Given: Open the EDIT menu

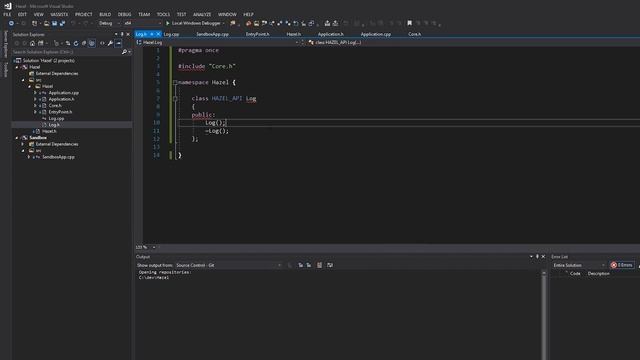Looking at the screenshot, I should tap(22, 14).
